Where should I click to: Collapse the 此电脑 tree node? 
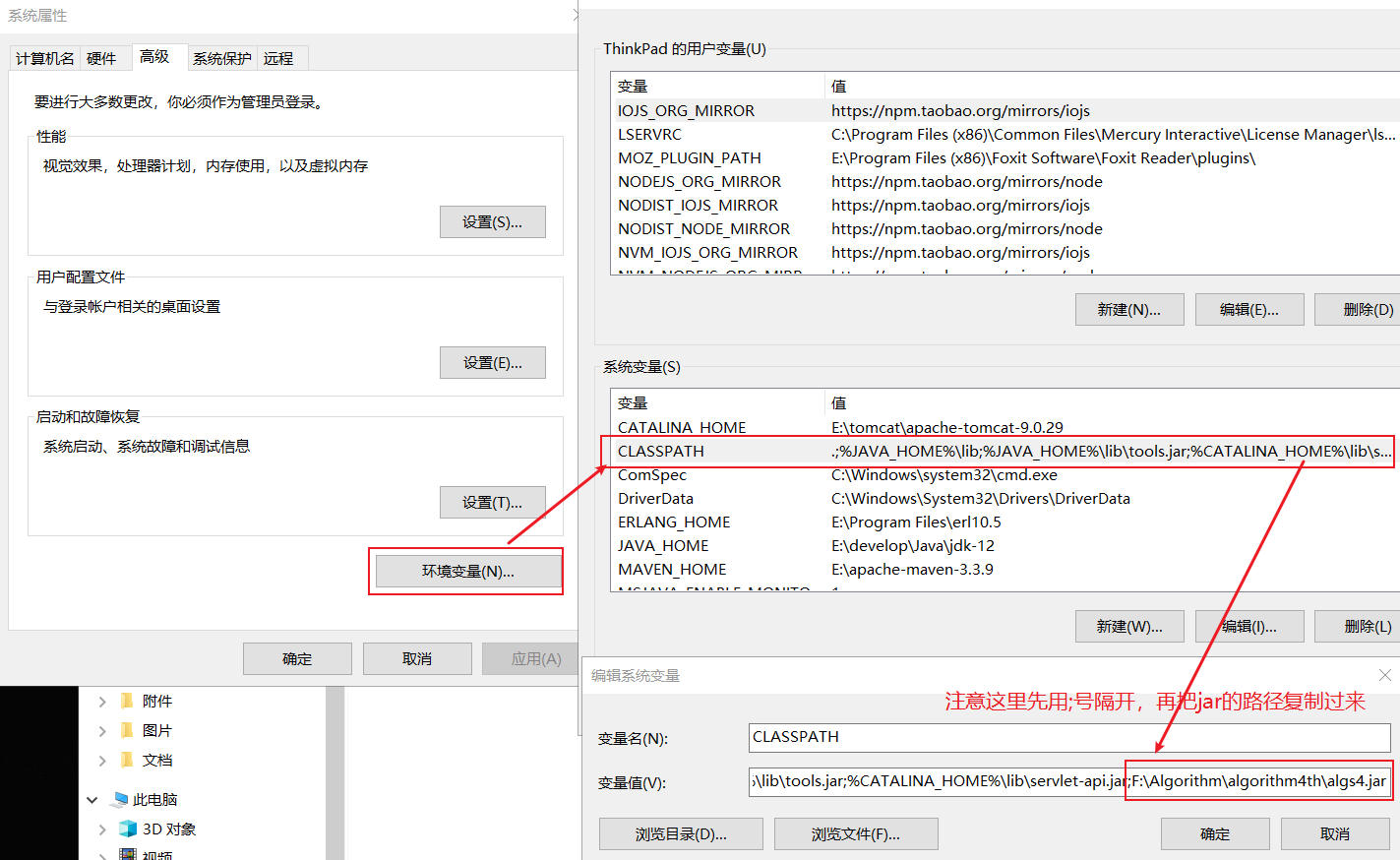[x=92, y=800]
